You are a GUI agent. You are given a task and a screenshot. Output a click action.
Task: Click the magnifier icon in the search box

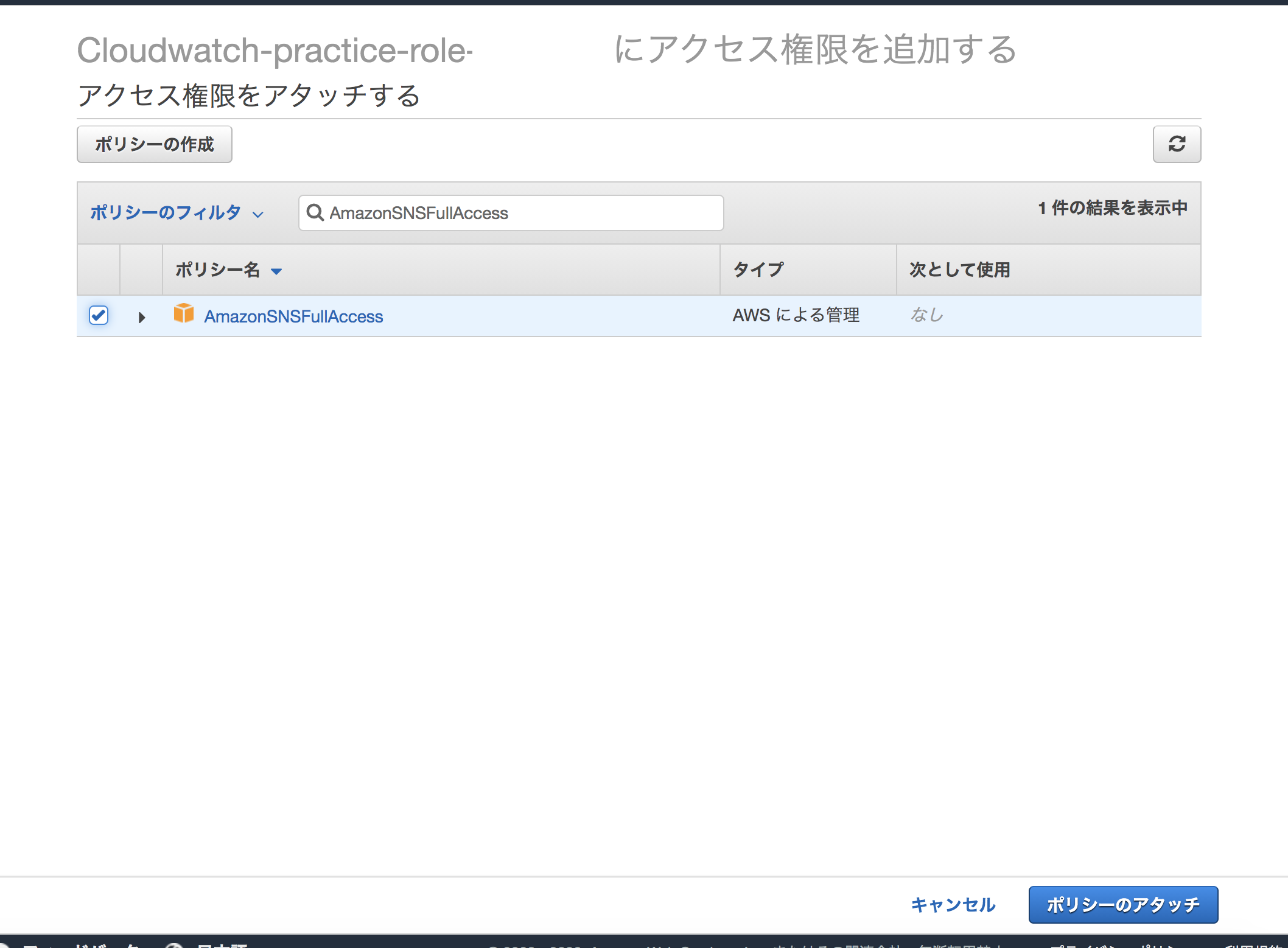(316, 213)
